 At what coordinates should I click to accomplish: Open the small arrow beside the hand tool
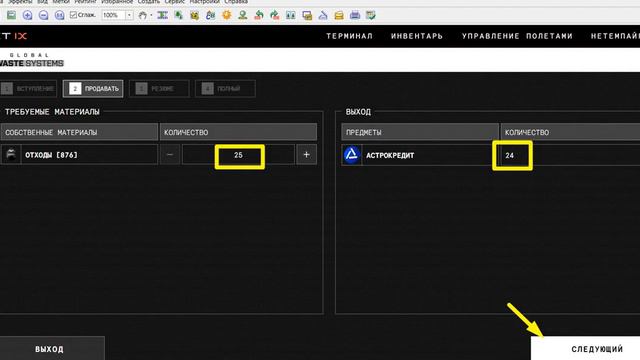pos(151,16)
